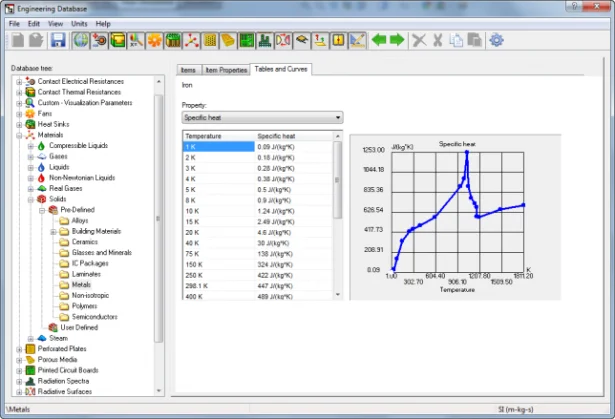This screenshot has width=615, height=419.
Task: Click the Fans icon in database tree
Action: pyautogui.click(x=29, y=113)
